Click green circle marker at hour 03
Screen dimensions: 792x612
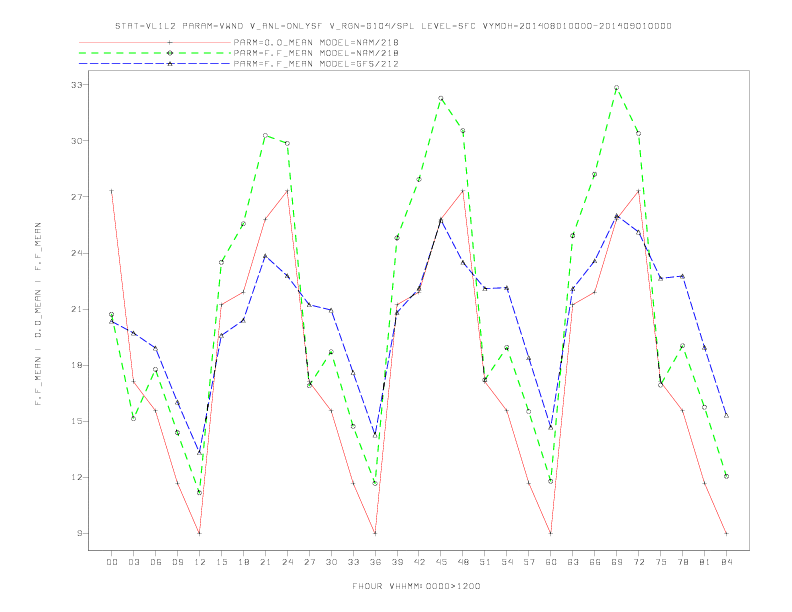133,419
